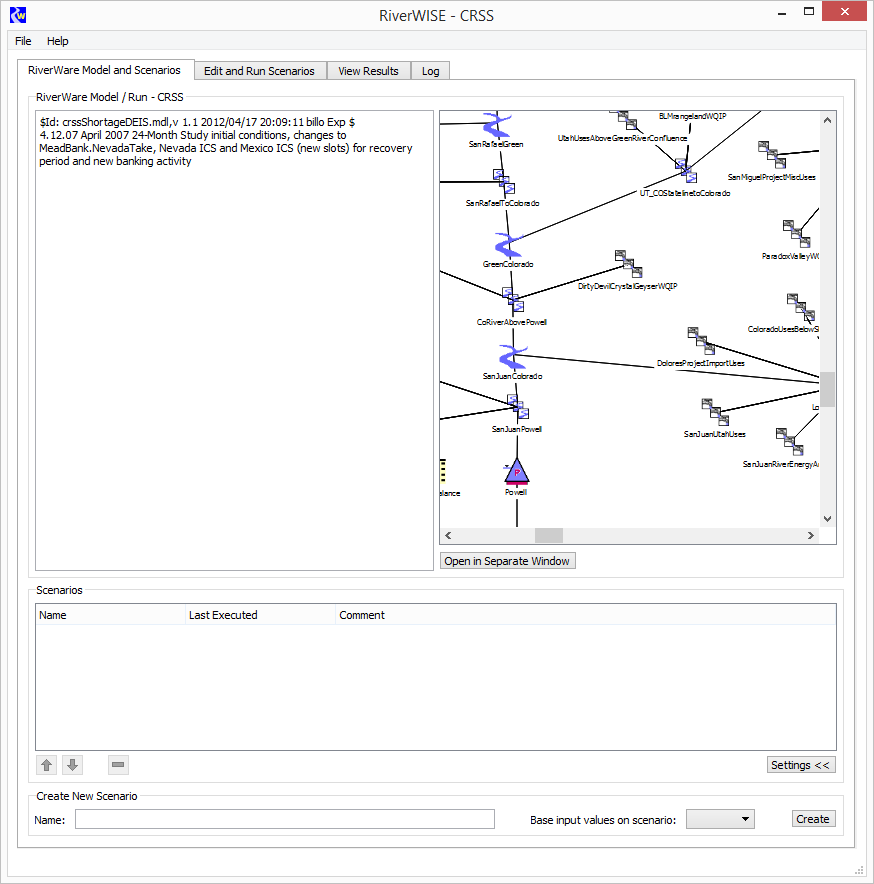Click the SanJuanPowell reach icon
This screenshot has width=874, height=884.
tap(518, 406)
